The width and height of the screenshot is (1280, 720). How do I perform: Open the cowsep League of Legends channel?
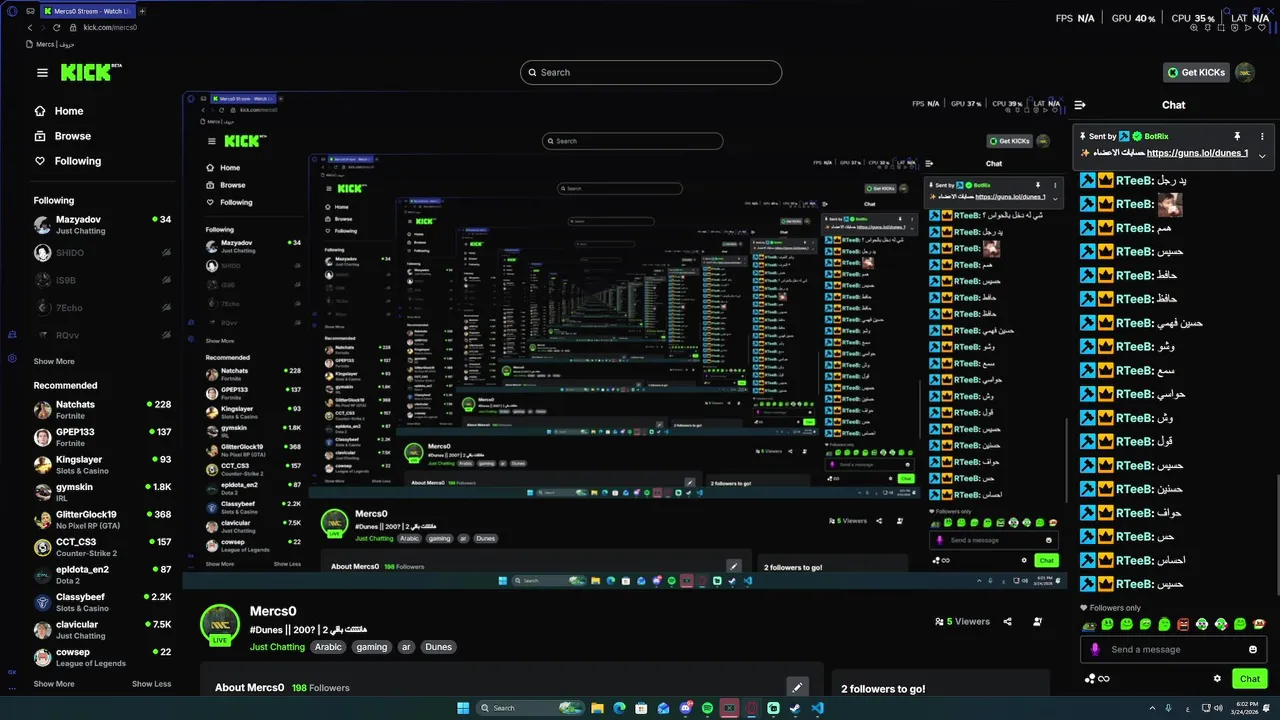point(102,657)
